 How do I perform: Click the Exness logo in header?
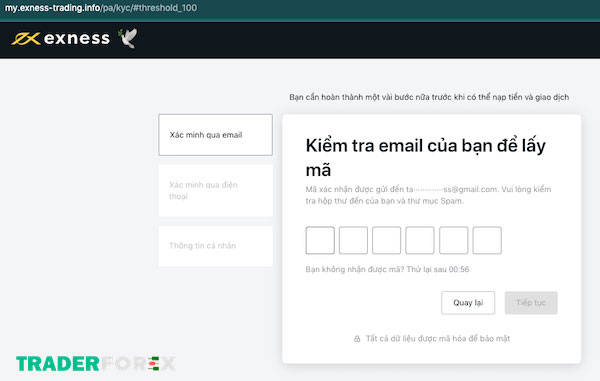pyautogui.click(x=61, y=38)
